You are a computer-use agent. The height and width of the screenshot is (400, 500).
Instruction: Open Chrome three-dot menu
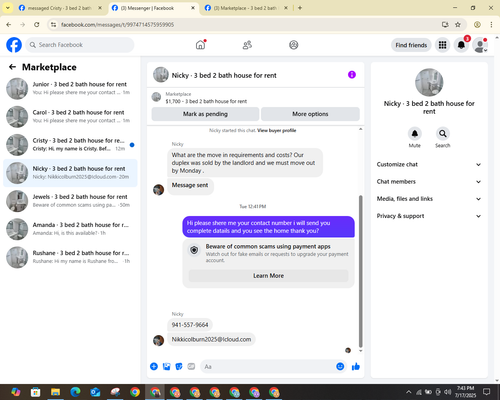[x=491, y=25]
